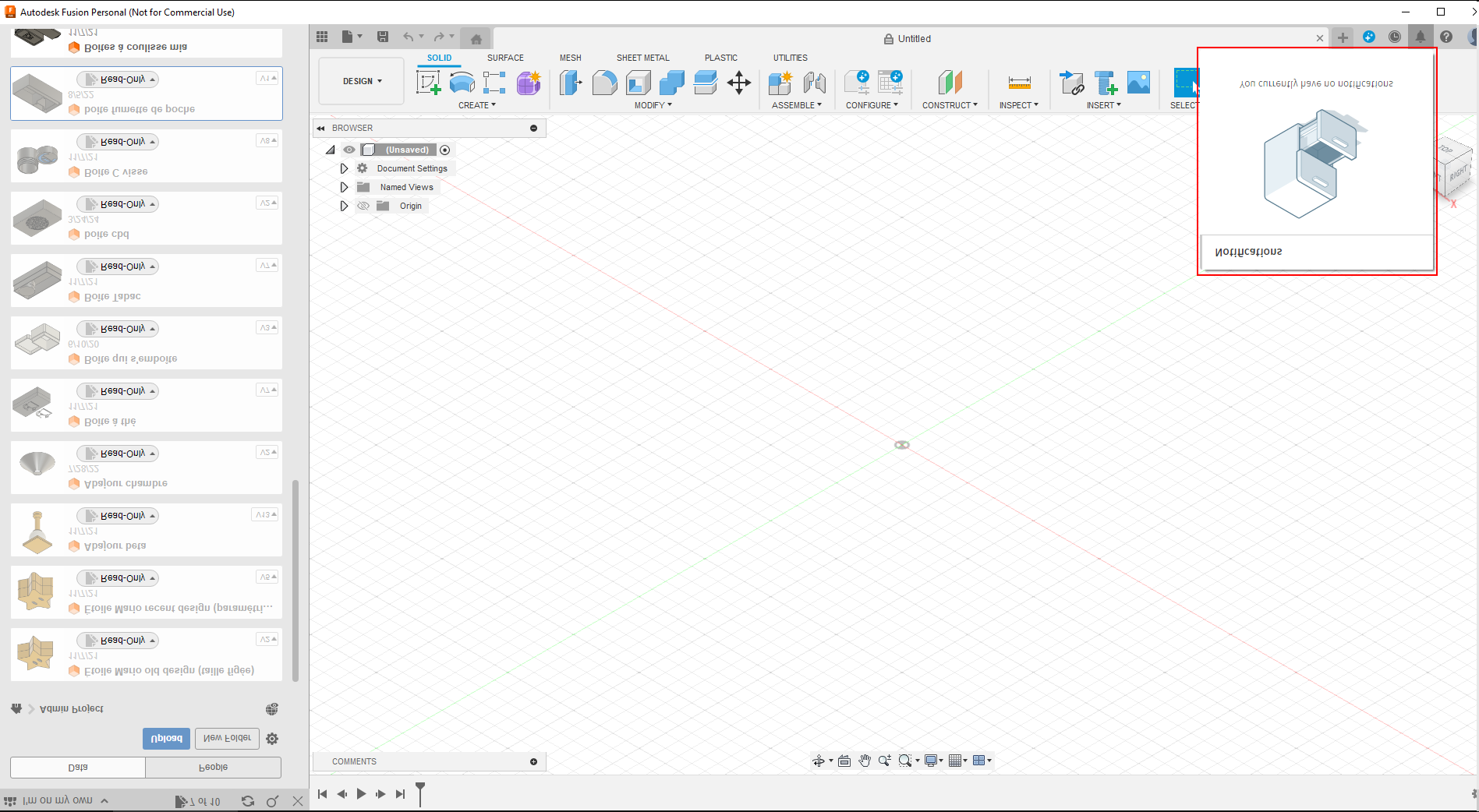The height and width of the screenshot is (812, 1479).
Task: Create a new component via Assemble icon
Action: tap(779, 82)
